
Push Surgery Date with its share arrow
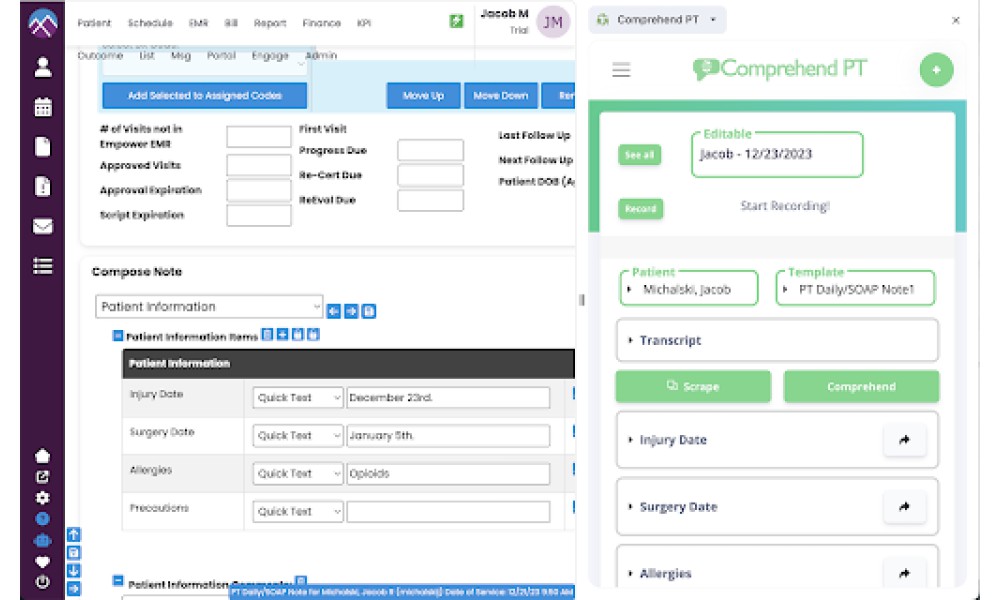904,506
